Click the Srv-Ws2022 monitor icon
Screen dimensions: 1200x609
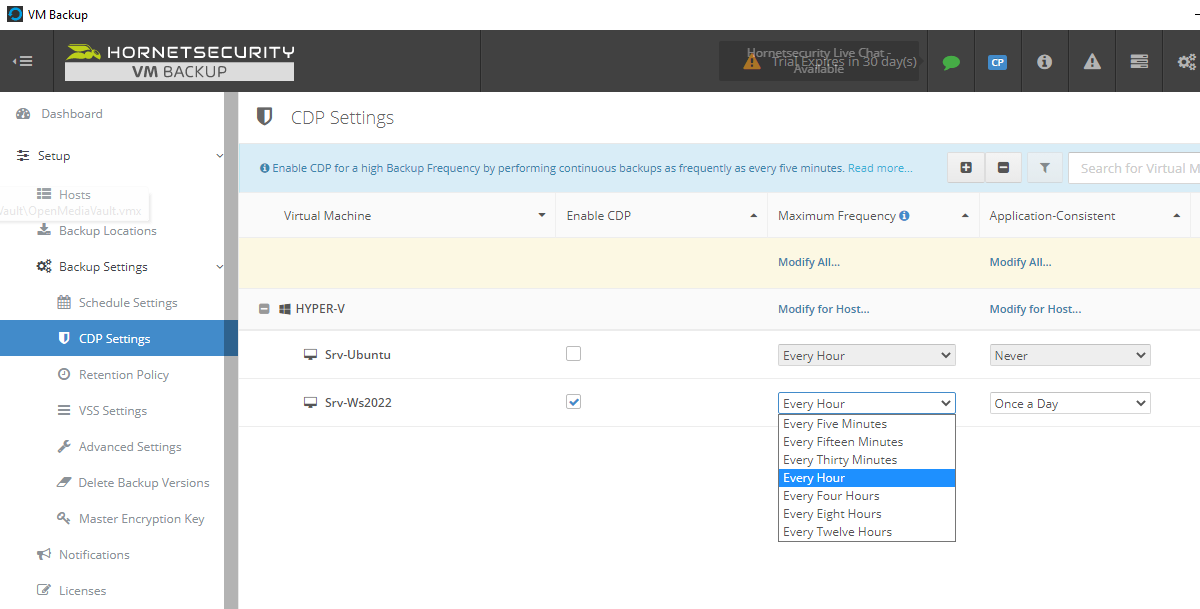pos(311,403)
